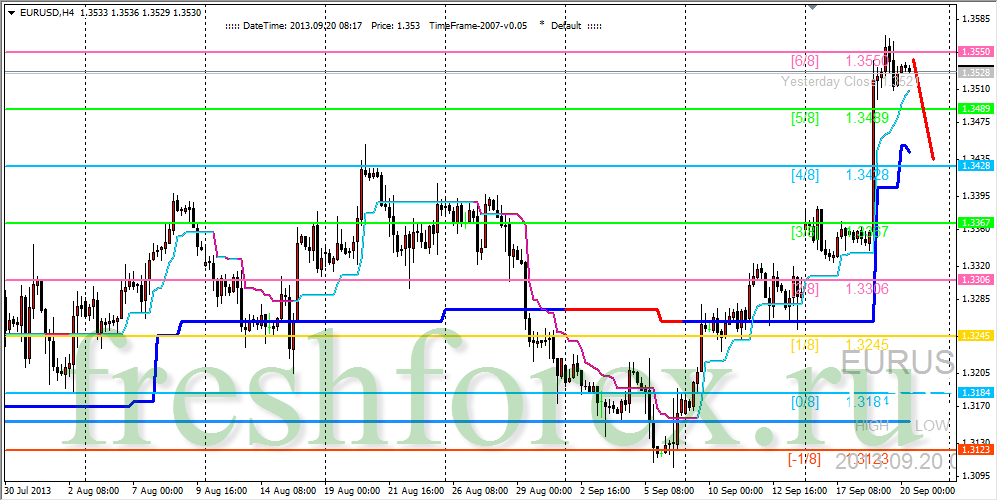The image size is (998, 501).
Task: Click the 9 Aug 16:00 time label
Action: [x=221, y=491]
